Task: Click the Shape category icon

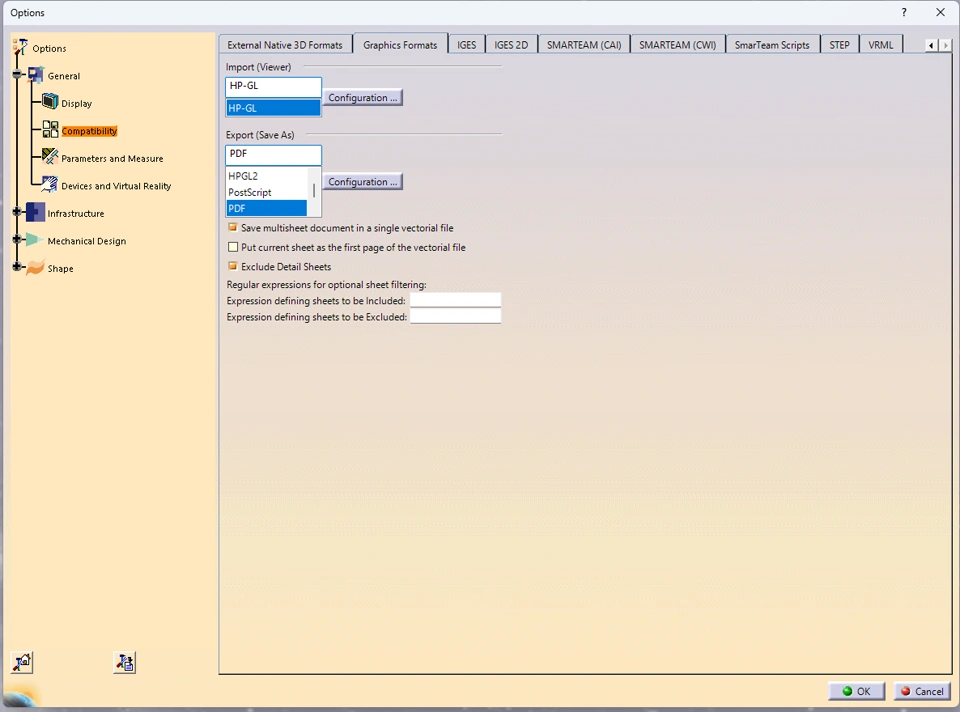Action: coord(35,268)
